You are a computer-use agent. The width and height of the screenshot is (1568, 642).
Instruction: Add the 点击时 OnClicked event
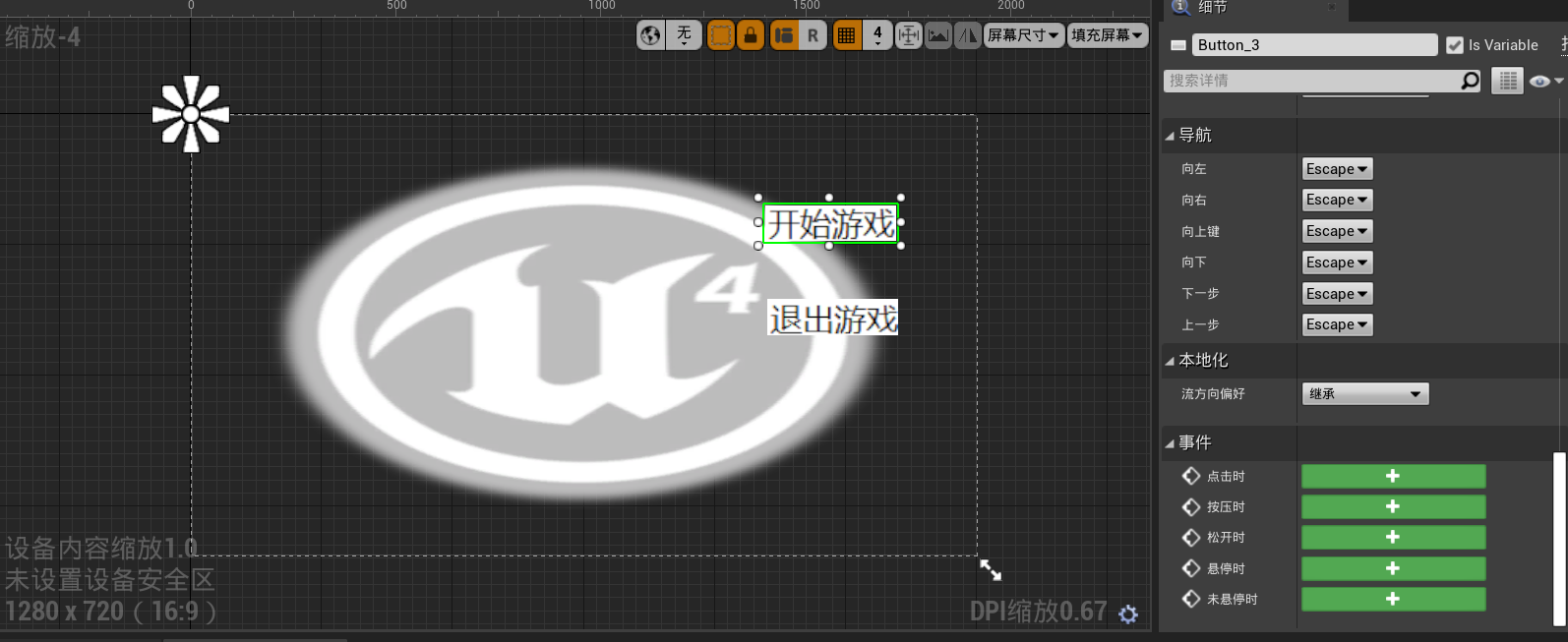(1393, 476)
